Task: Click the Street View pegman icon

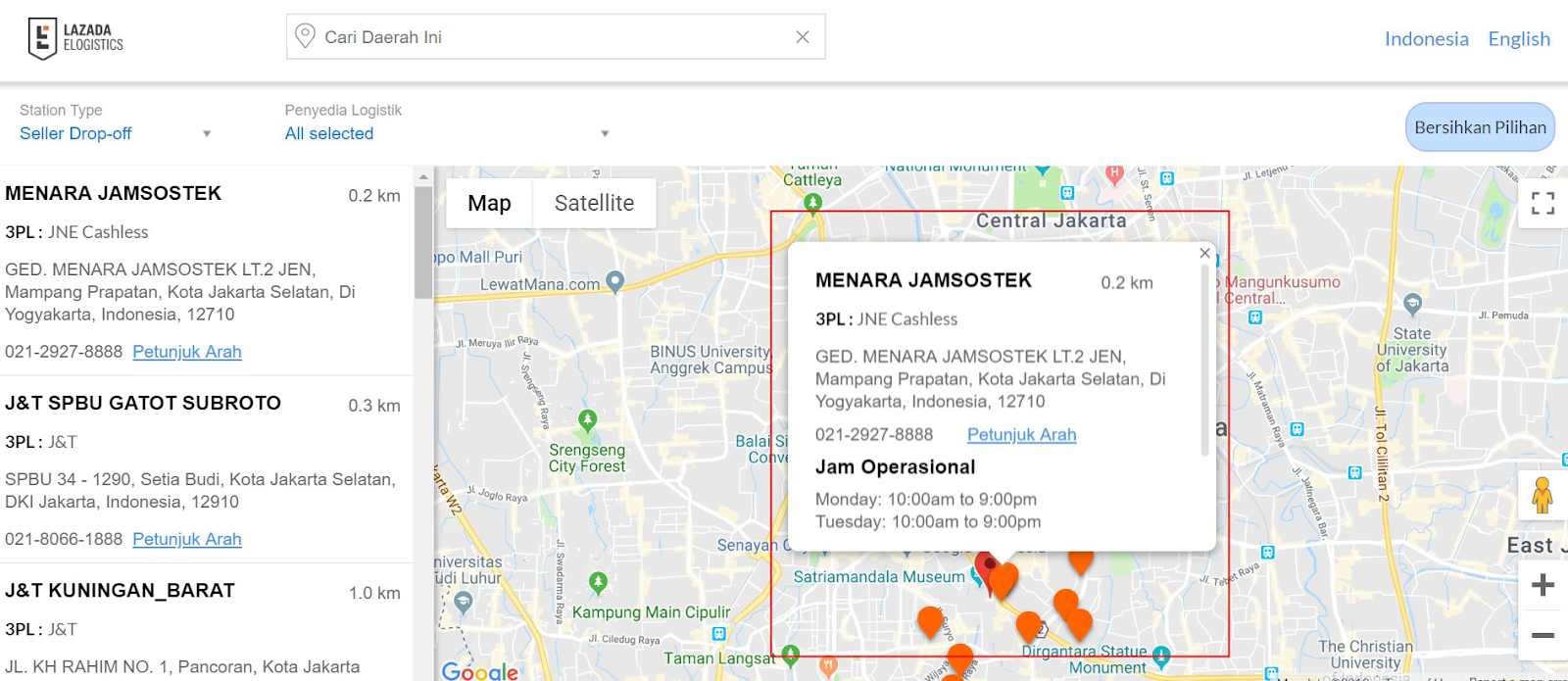Action: tap(1543, 495)
